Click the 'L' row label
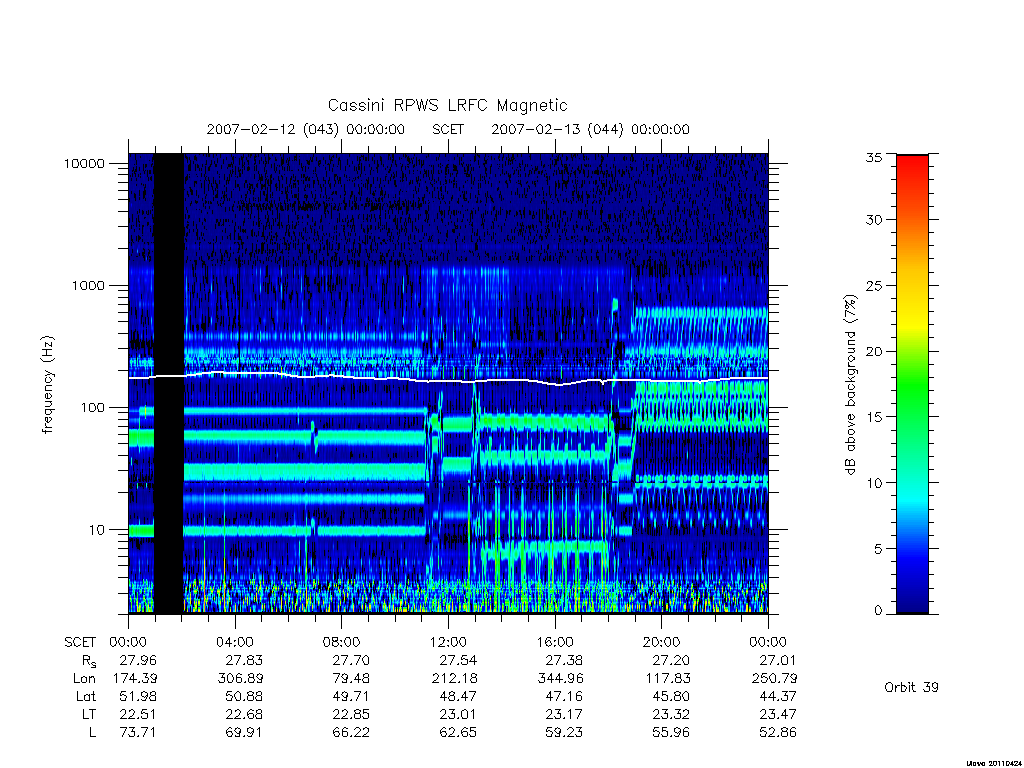 92,733
